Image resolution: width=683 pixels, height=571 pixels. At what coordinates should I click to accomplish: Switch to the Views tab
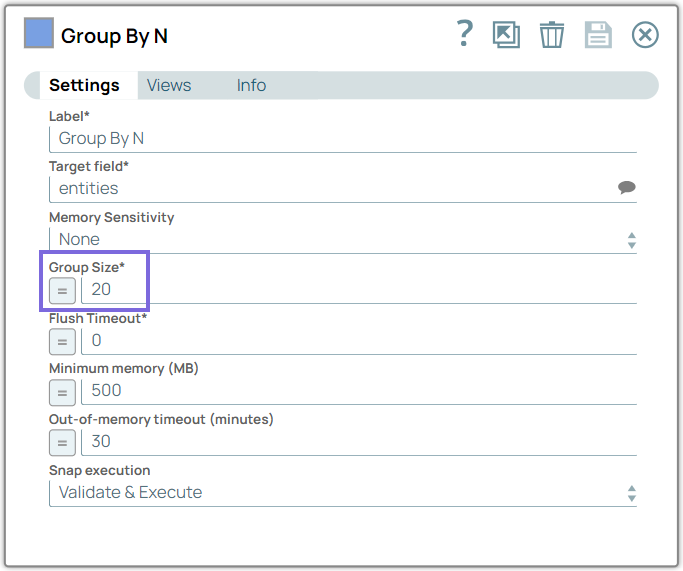click(169, 86)
